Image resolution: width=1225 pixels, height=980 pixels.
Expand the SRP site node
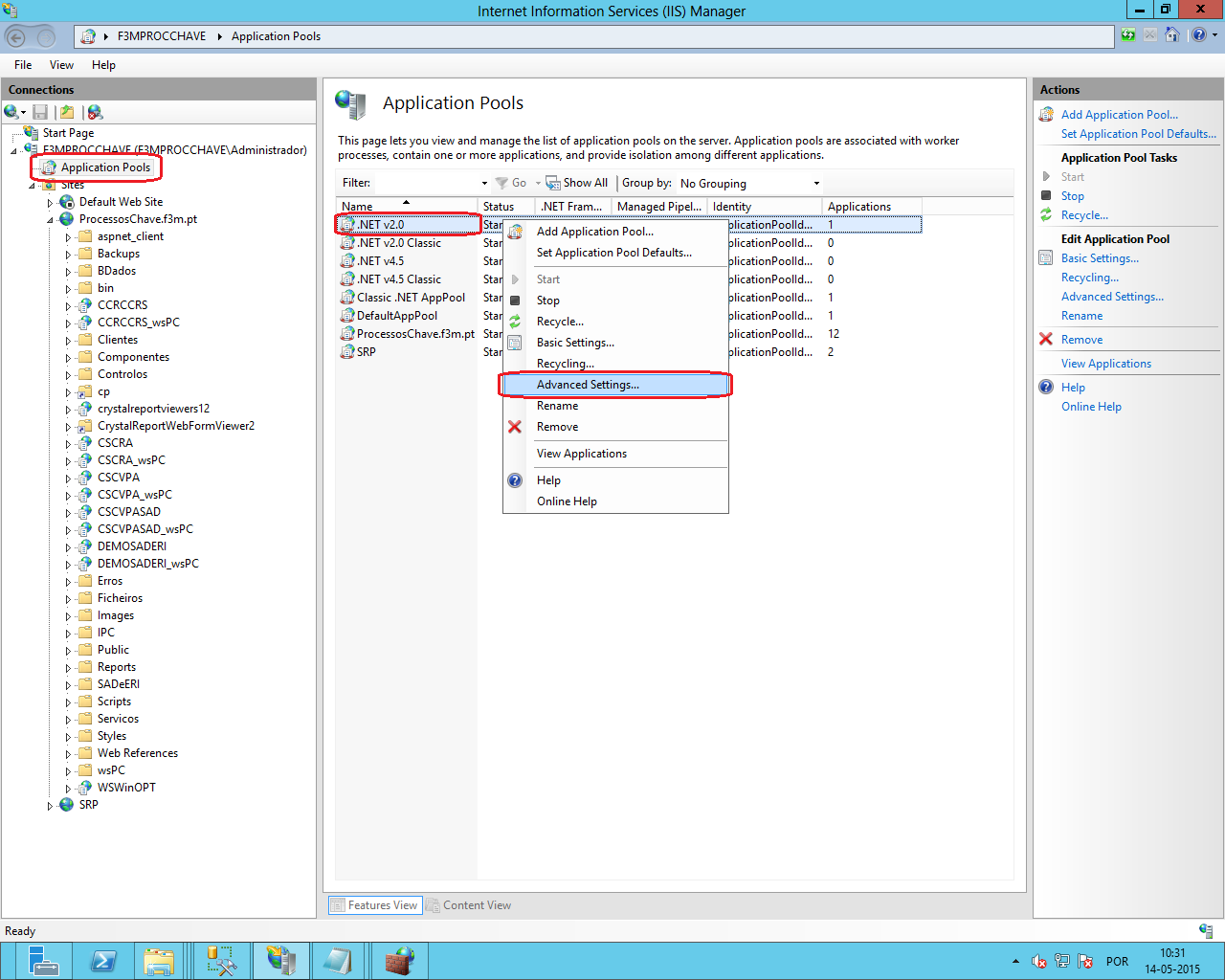tap(50, 805)
